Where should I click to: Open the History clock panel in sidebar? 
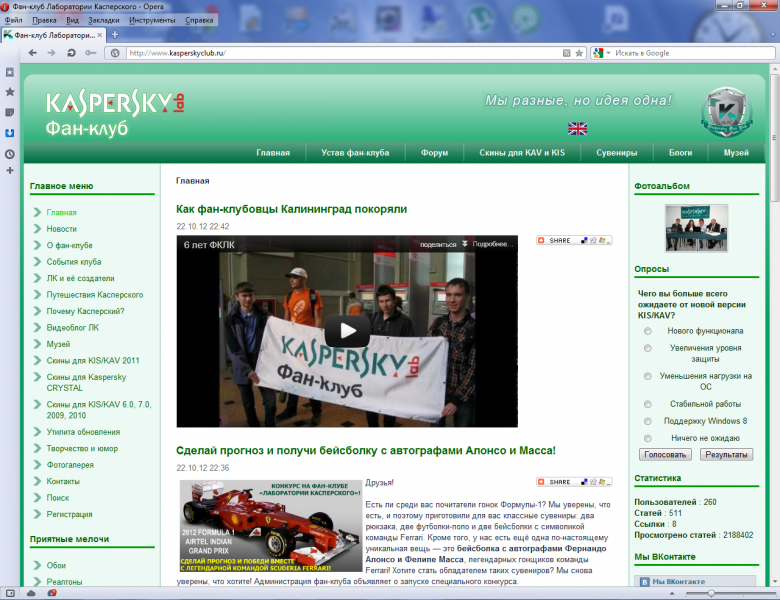9,154
